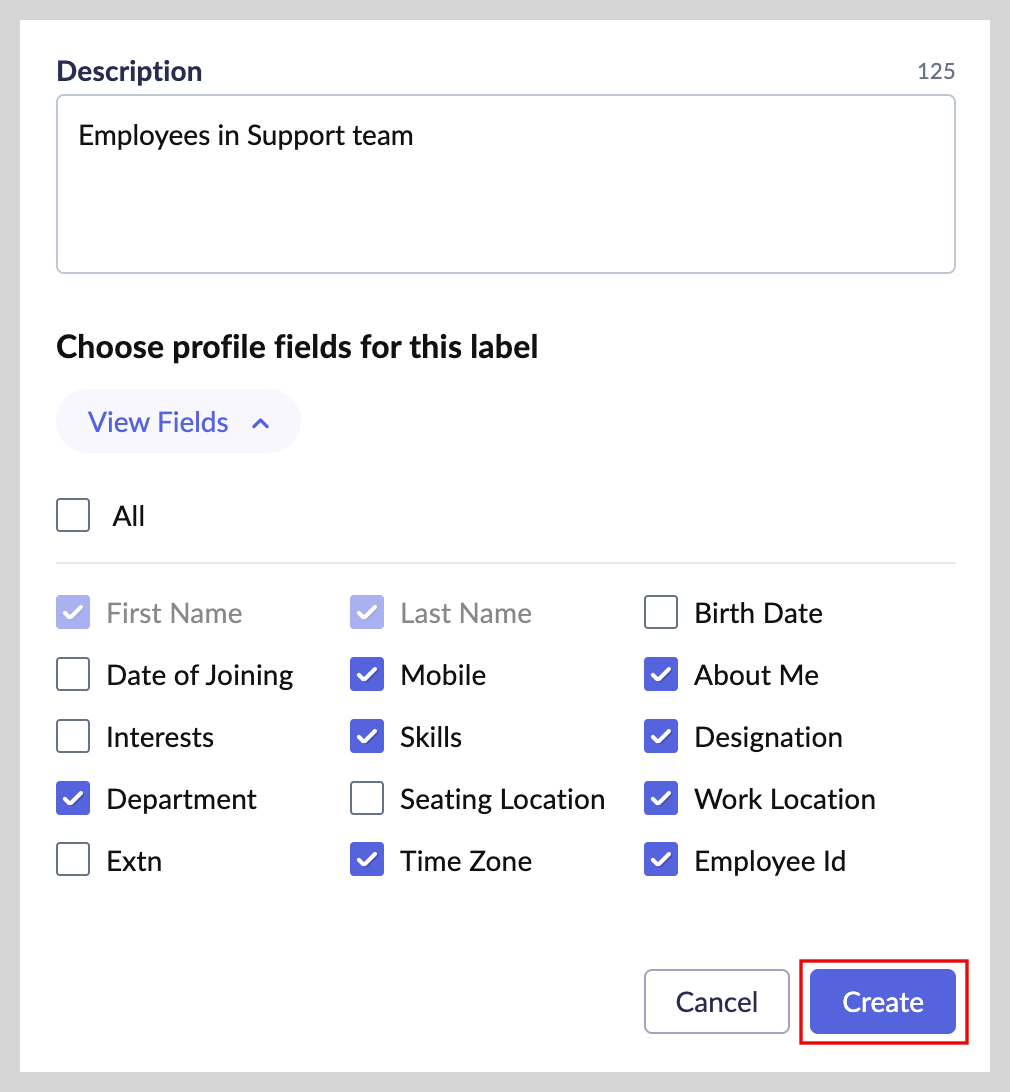Uncheck the Work Location checkbox

click(661, 799)
